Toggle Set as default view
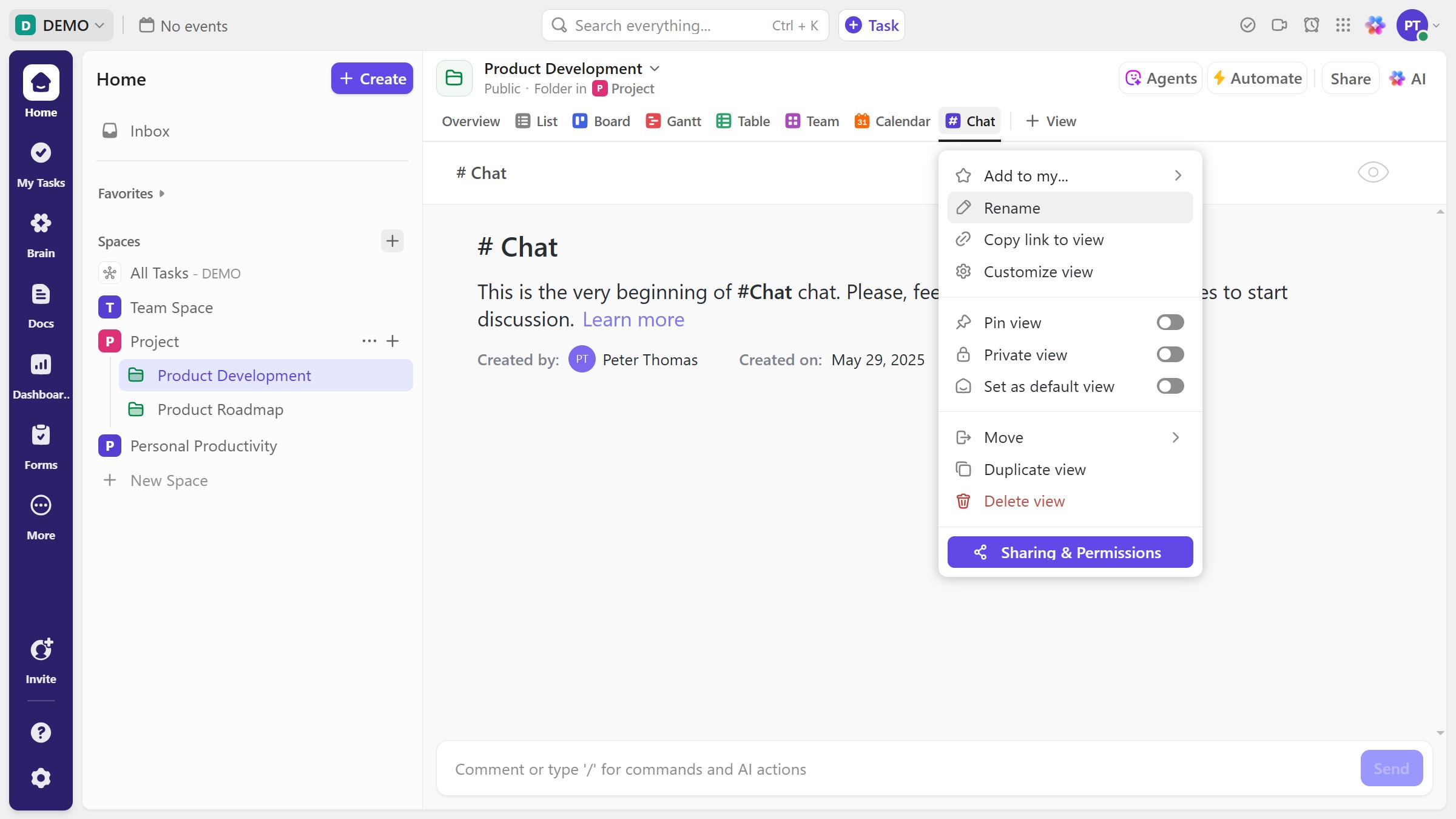1456x819 pixels. click(1170, 386)
